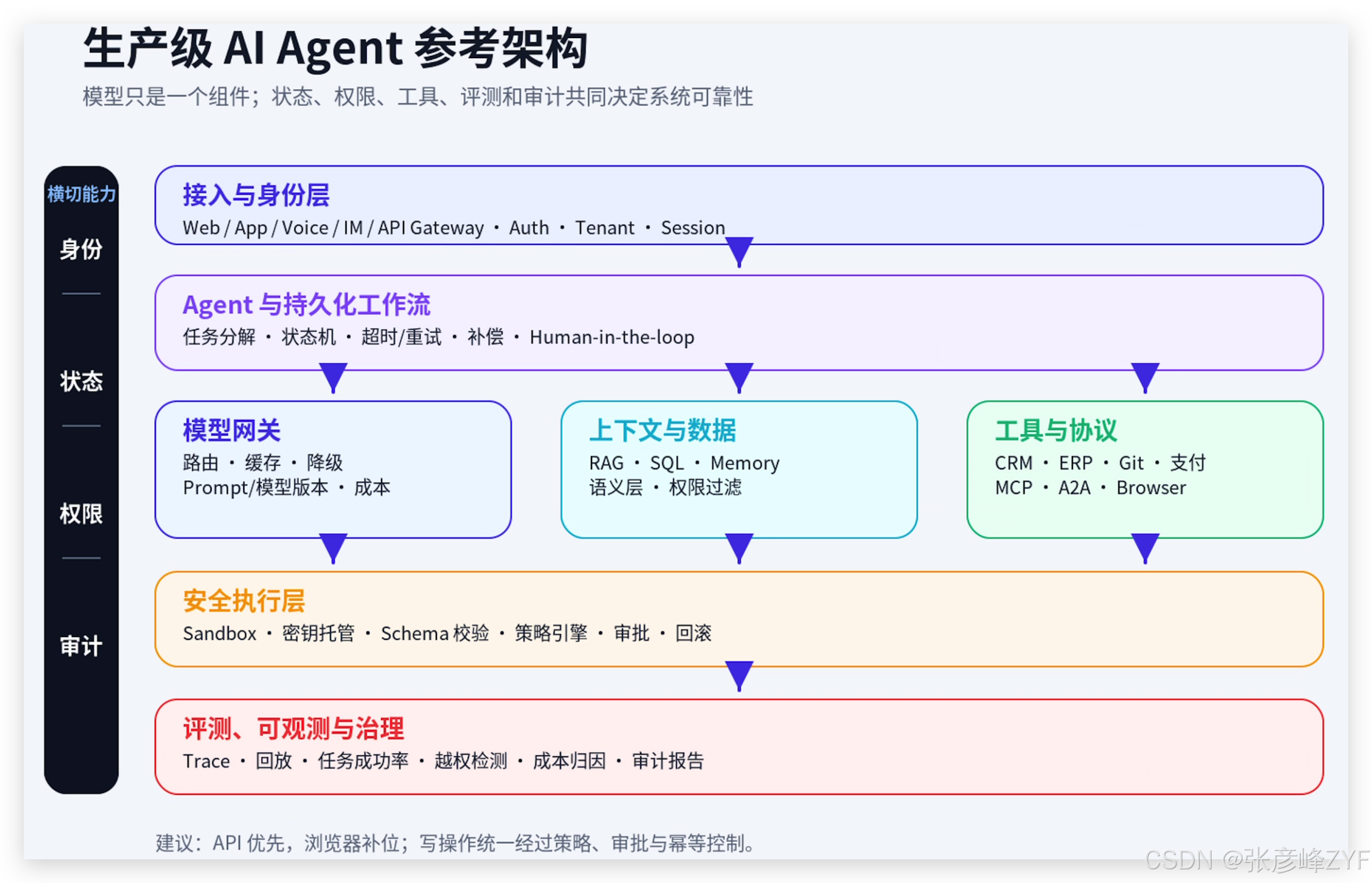Screen dimensions: 1372x883
Task: Select 身份 in the sidebar
Action: [x=81, y=249]
